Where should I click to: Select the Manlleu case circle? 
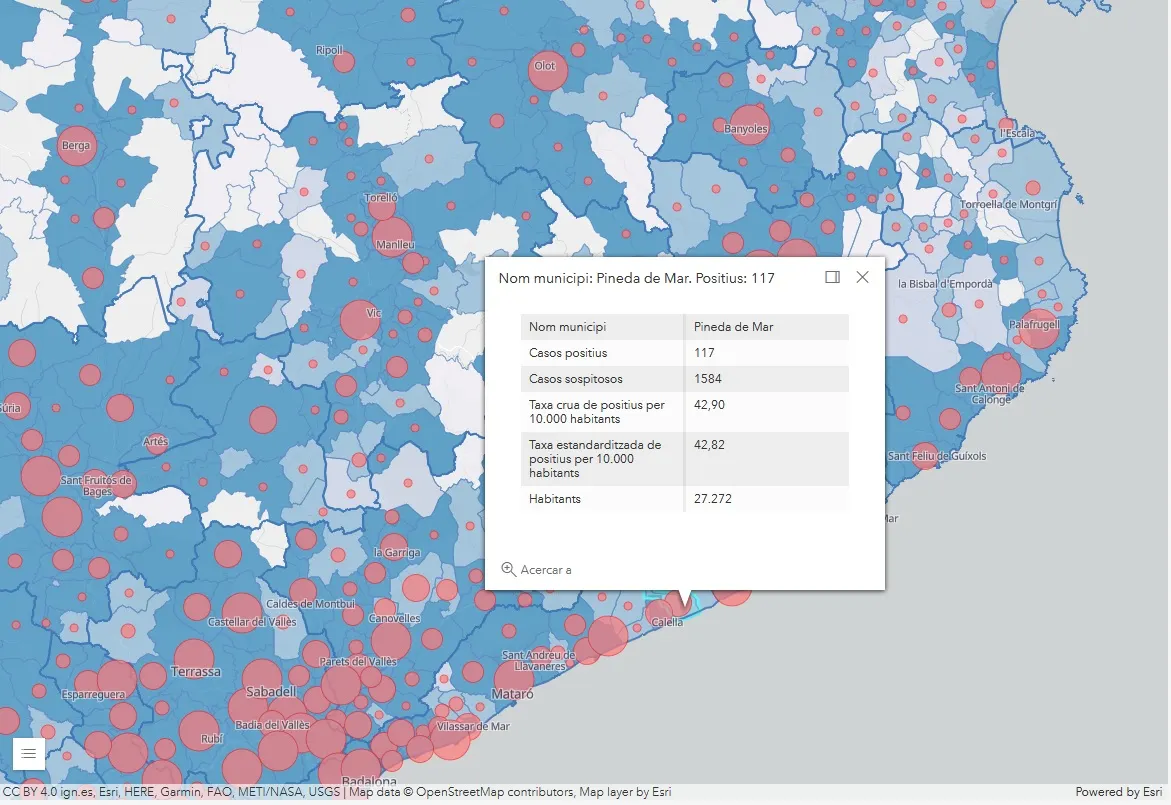tap(392, 237)
